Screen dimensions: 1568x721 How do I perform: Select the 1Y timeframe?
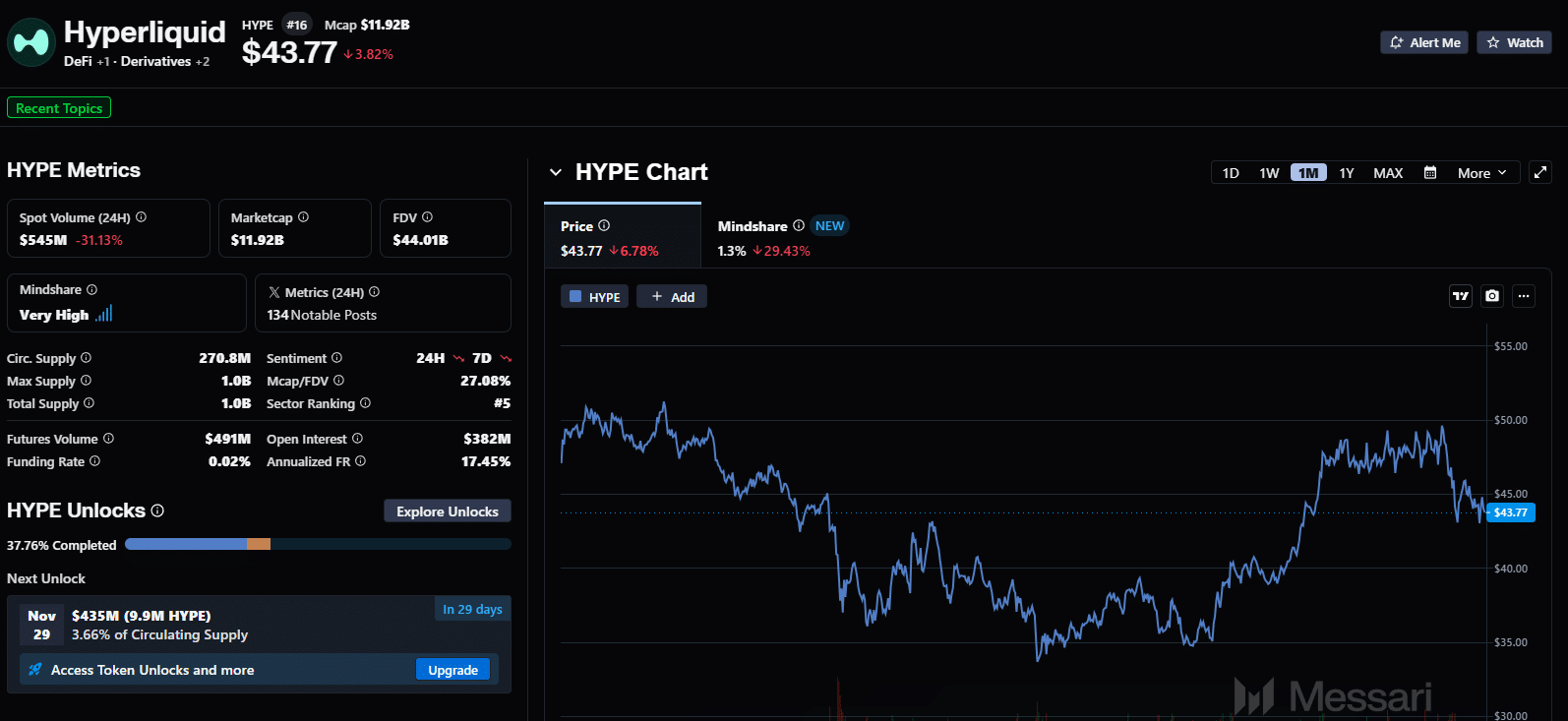coord(1347,173)
